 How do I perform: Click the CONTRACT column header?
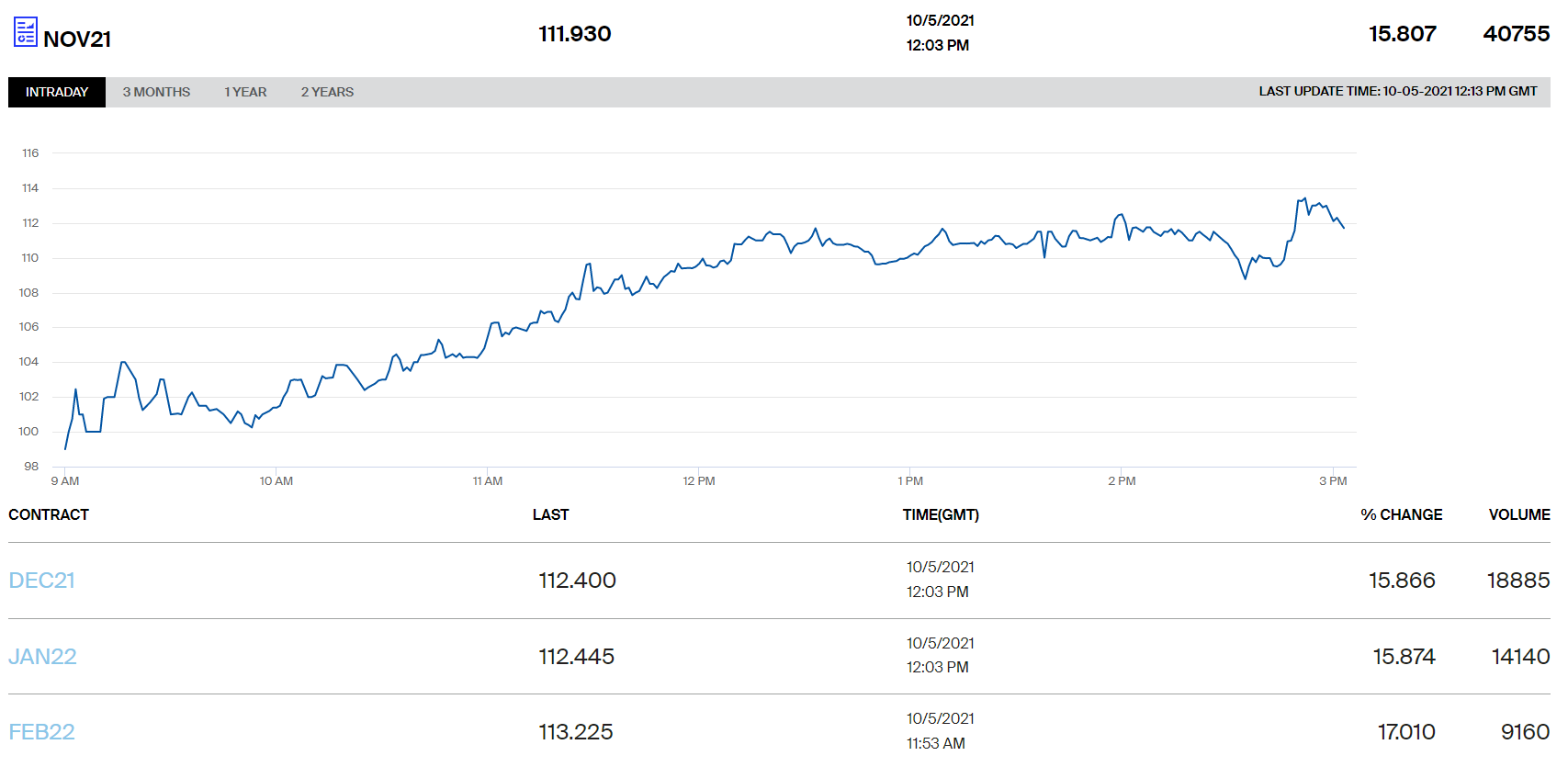[49, 514]
